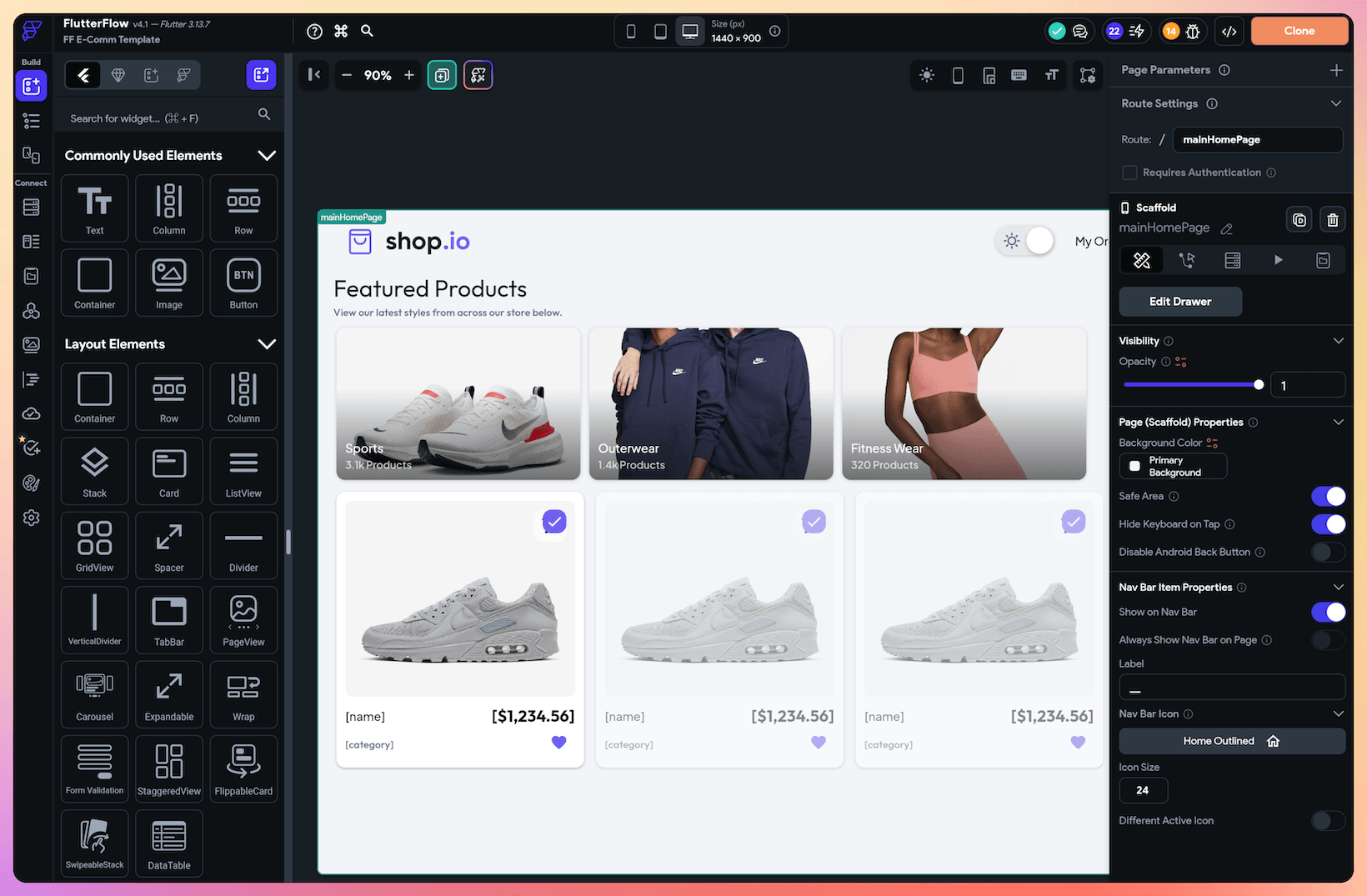Click the Opacity slider handle
The image size is (1367, 896).
click(x=1259, y=385)
